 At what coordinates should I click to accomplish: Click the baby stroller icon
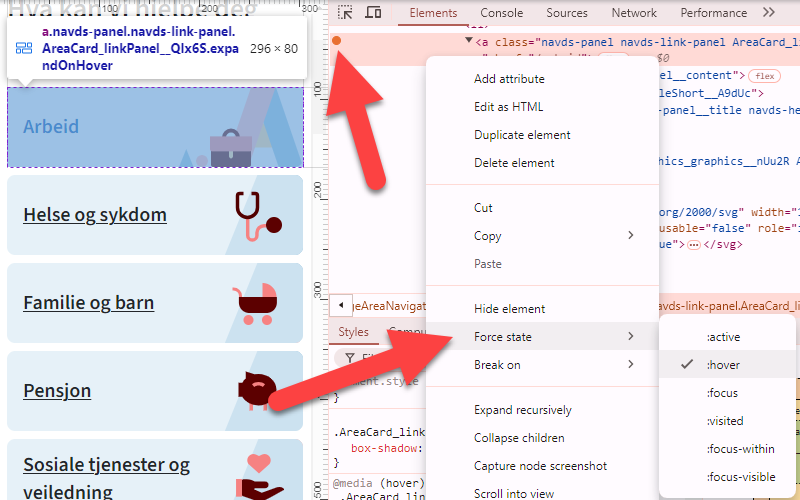click(255, 304)
